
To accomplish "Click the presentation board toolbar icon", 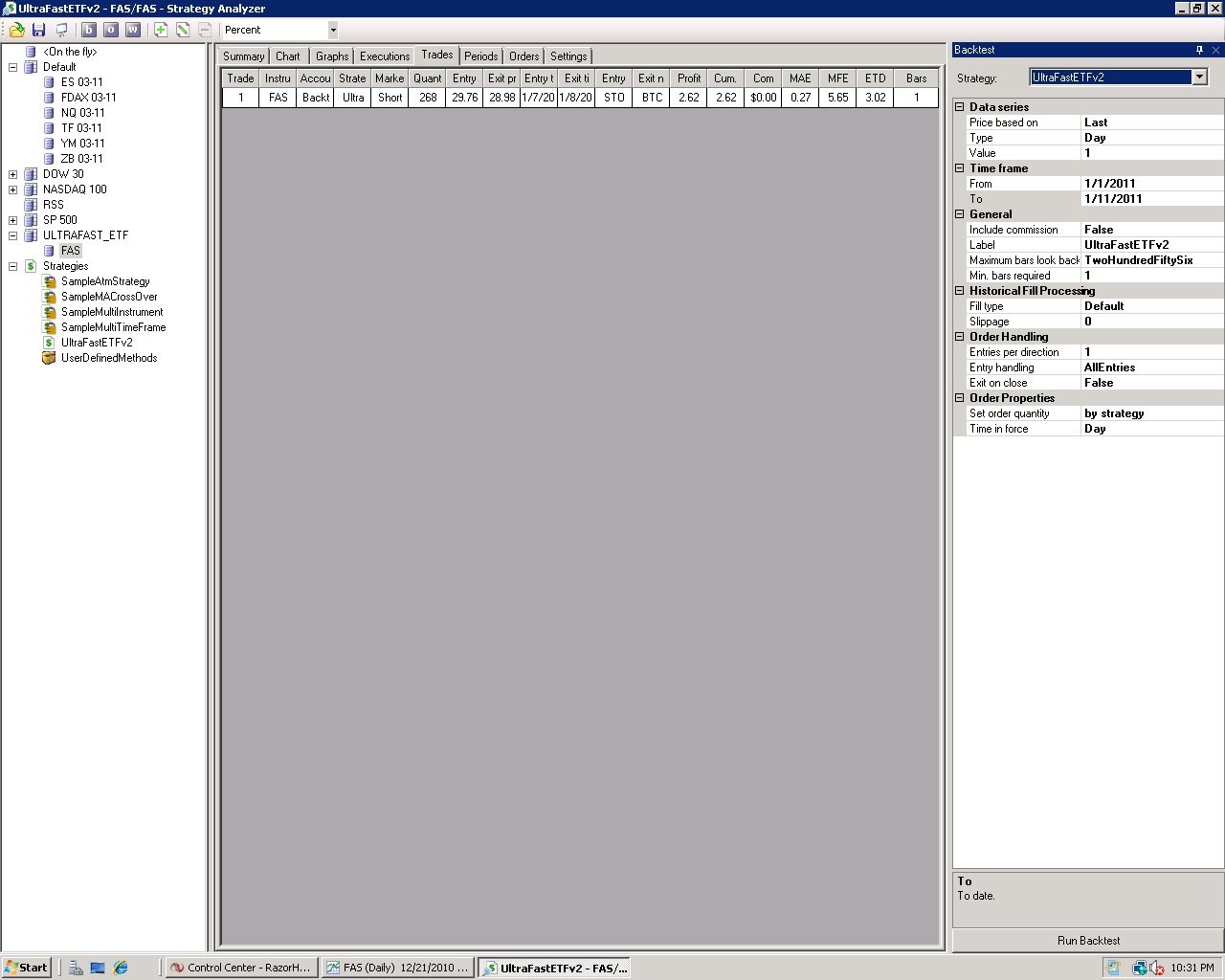I will (x=62, y=30).
